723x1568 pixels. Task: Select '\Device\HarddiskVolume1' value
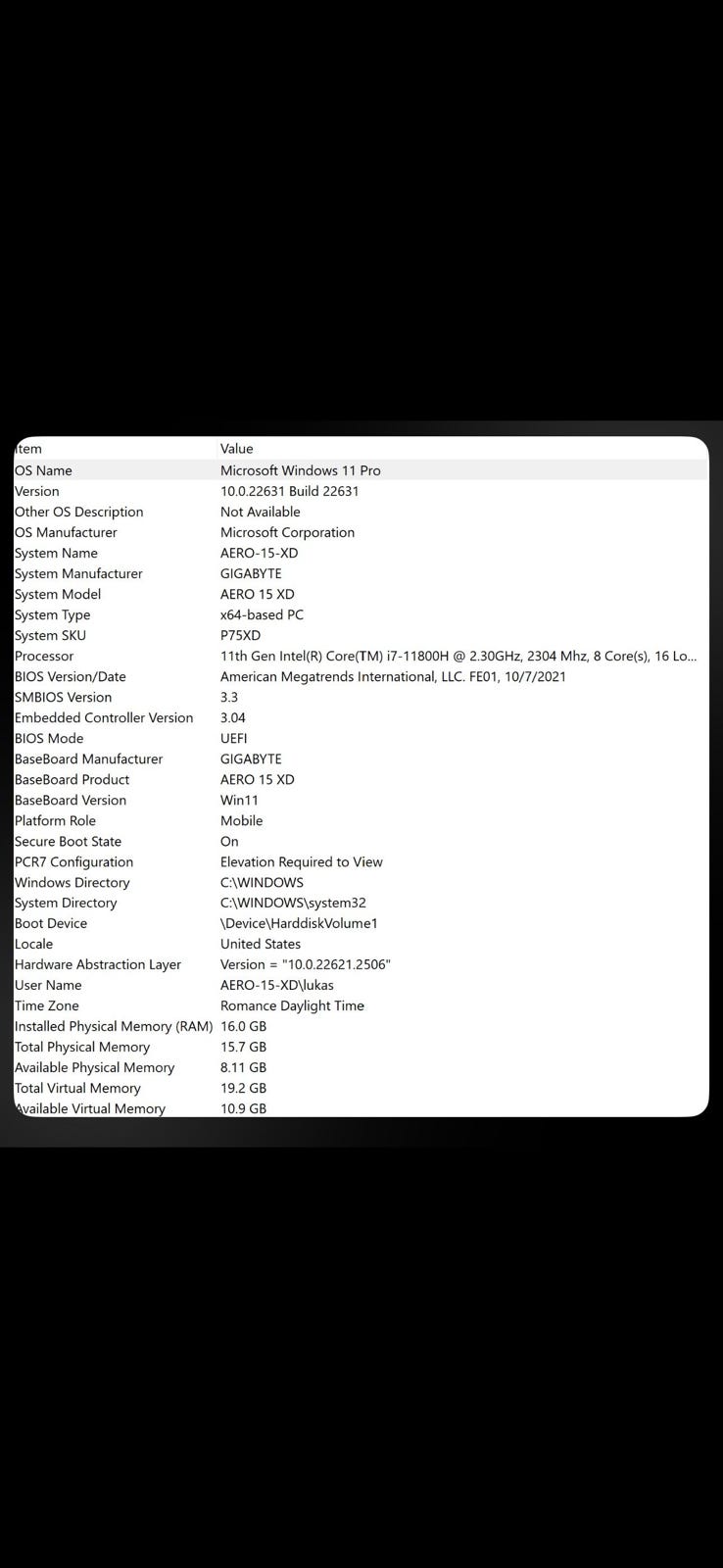pos(299,923)
